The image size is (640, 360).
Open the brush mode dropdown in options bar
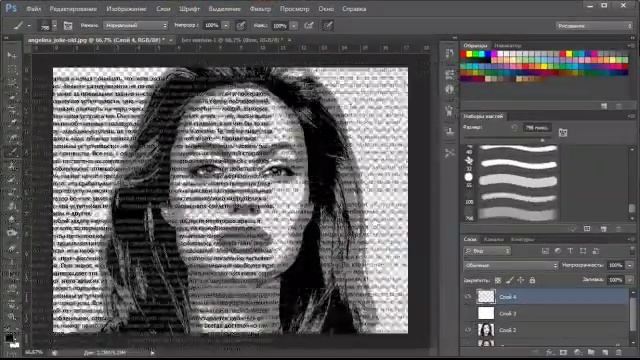coord(136,26)
